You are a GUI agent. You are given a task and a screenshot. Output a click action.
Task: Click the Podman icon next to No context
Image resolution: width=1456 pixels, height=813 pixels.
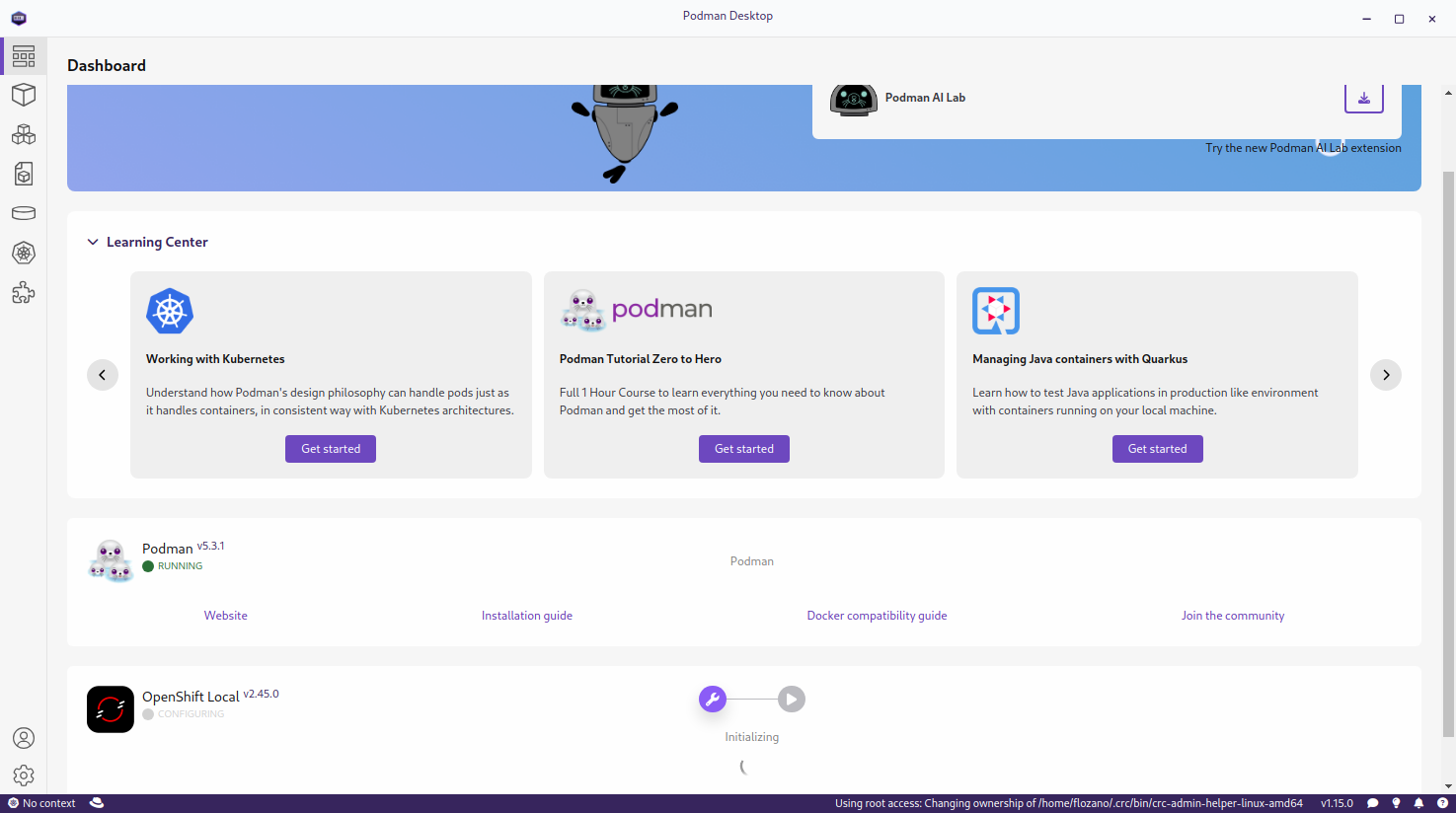[97, 803]
